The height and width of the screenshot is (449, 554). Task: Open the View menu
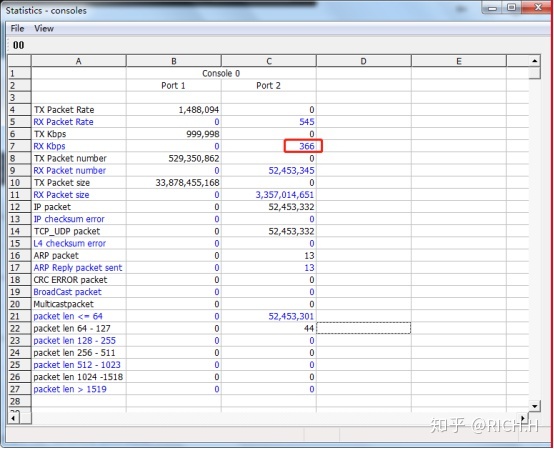44,29
